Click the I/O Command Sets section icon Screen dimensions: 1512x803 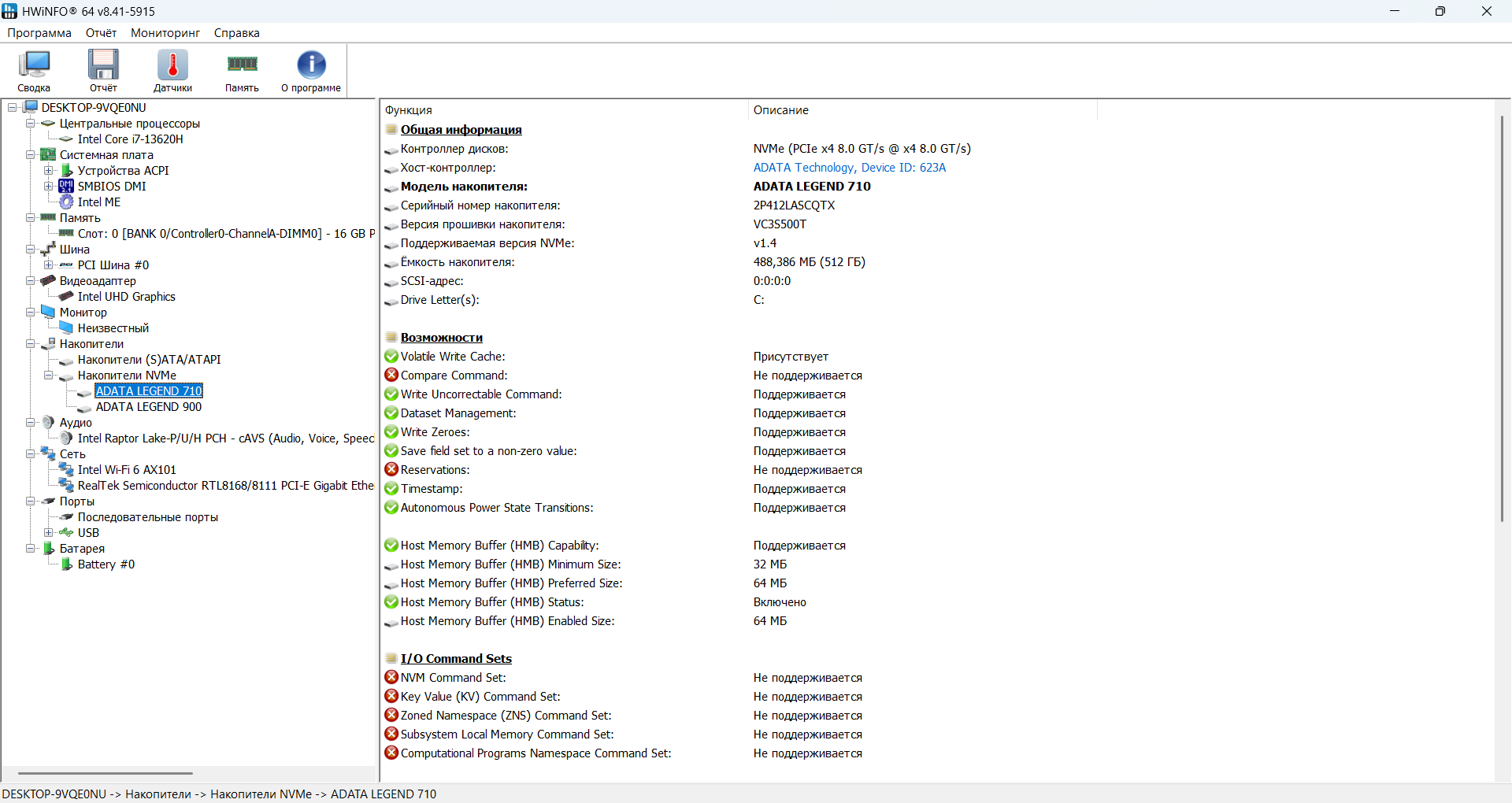(x=391, y=658)
